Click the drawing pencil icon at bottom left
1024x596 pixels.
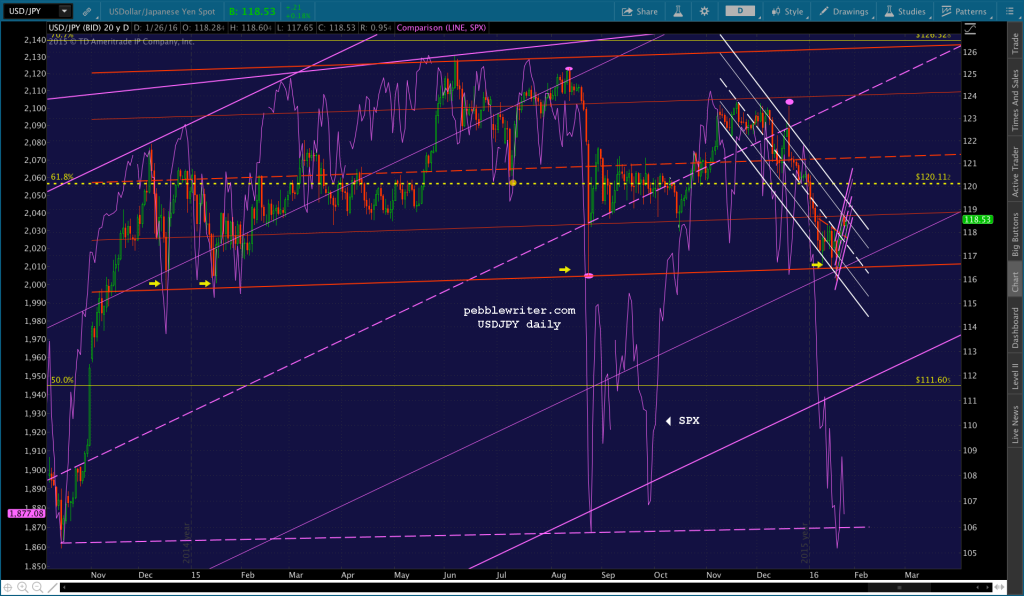click(x=52, y=587)
